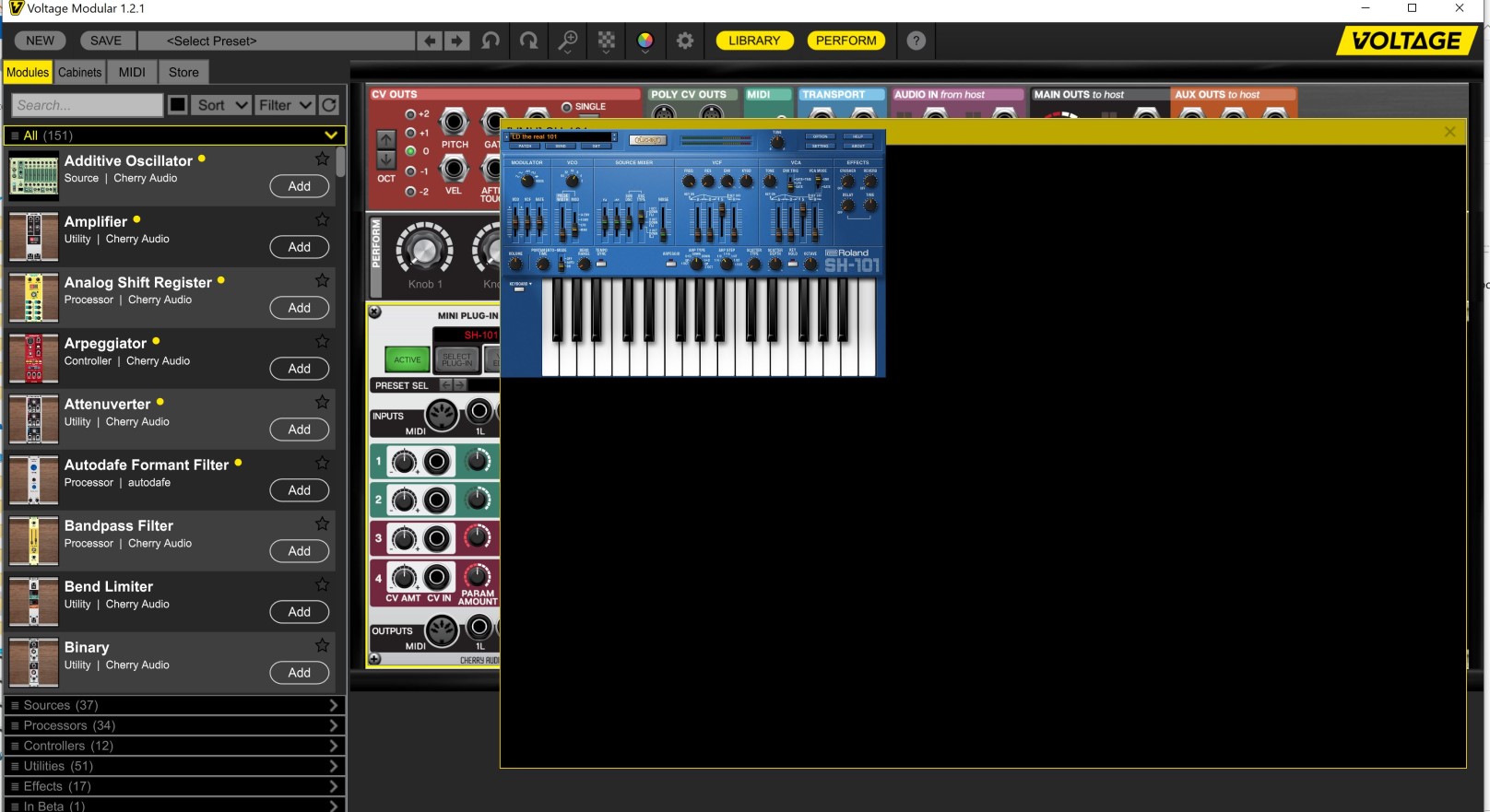
Task: Add the Bandpass Filter module
Action: [300, 551]
